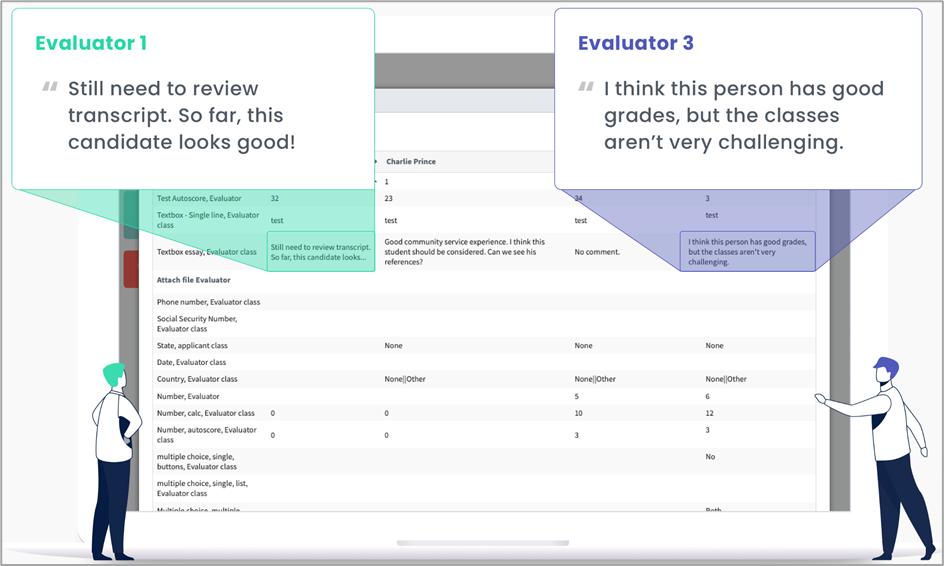The width and height of the screenshot is (944, 566).
Task: Click 'Social Security Number, Evaluator class' label
Action: tap(196, 323)
